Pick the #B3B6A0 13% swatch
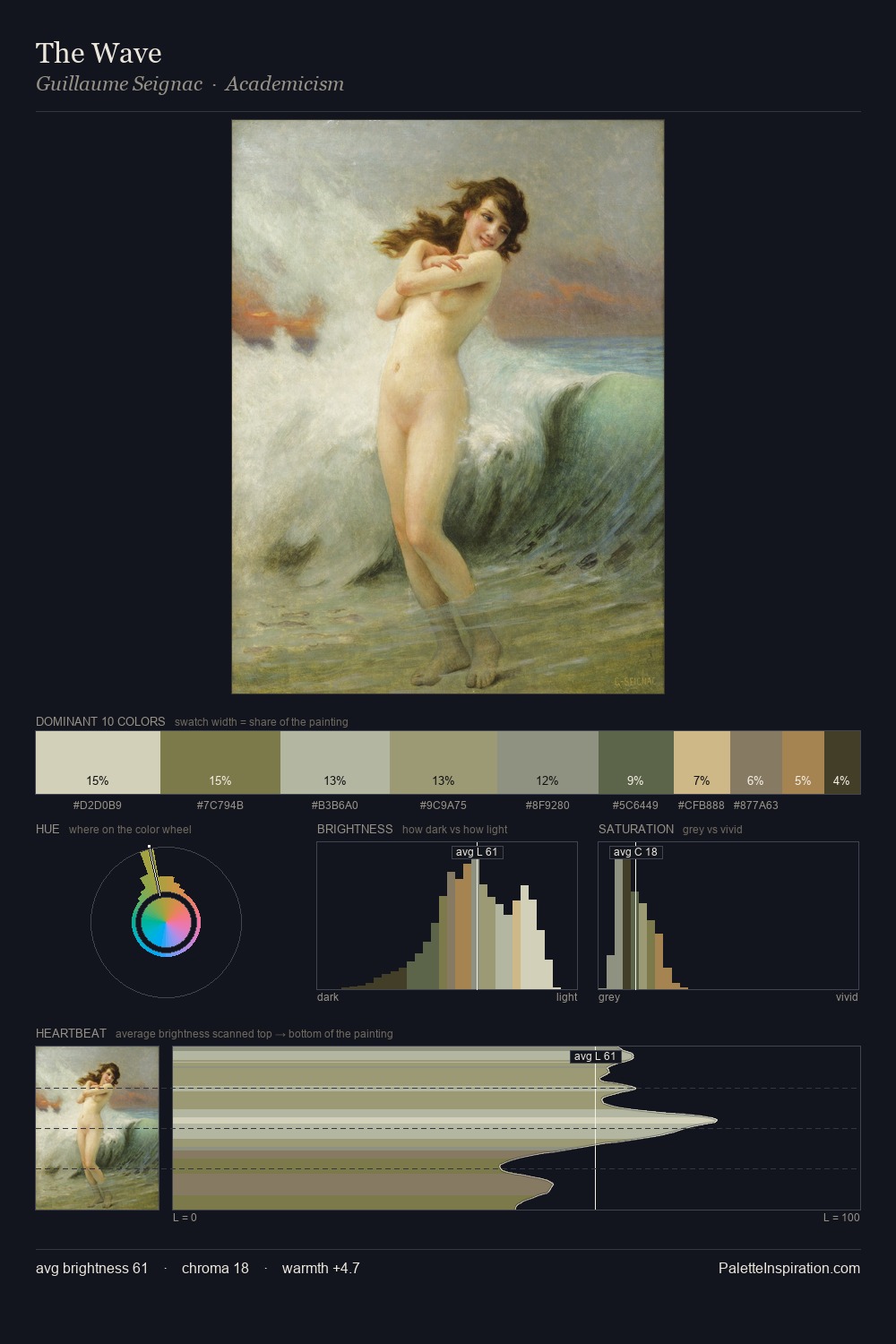Image resolution: width=896 pixels, height=1344 pixels. pyautogui.click(x=335, y=762)
